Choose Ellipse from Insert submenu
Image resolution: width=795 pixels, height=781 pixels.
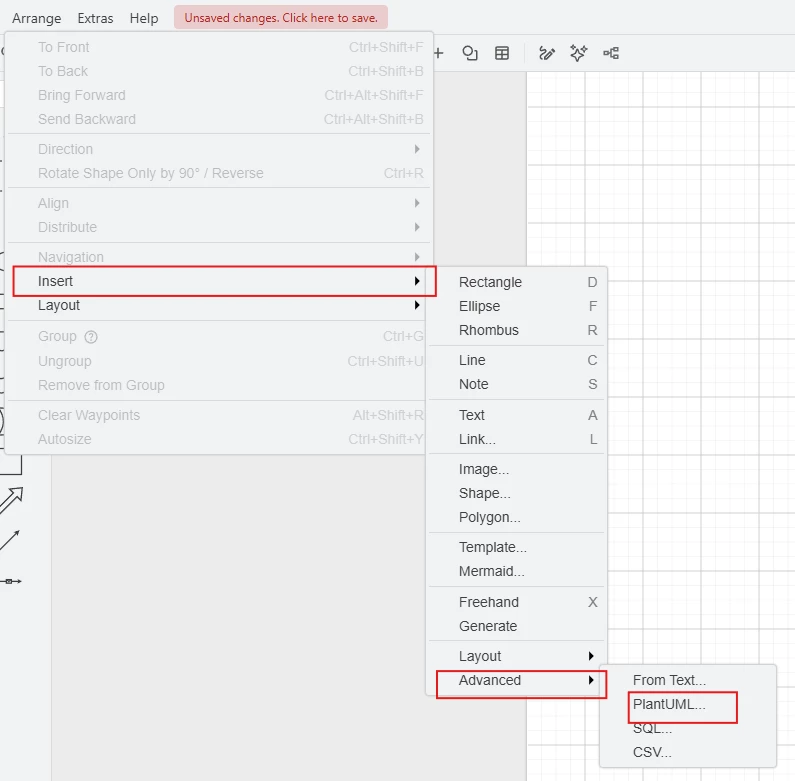pyautogui.click(x=517, y=306)
